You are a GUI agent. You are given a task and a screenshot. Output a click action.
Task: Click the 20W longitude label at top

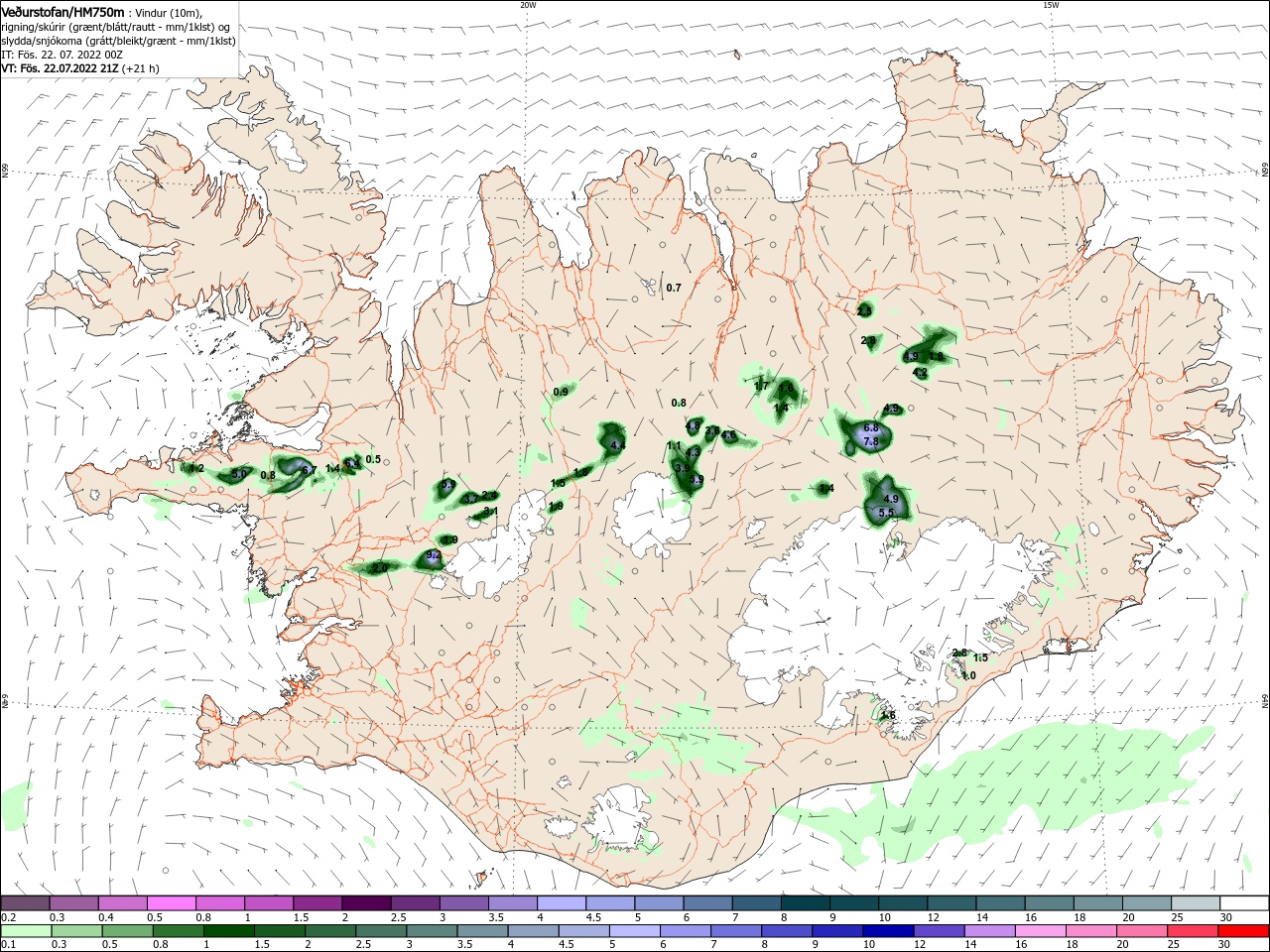[x=528, y=5]
